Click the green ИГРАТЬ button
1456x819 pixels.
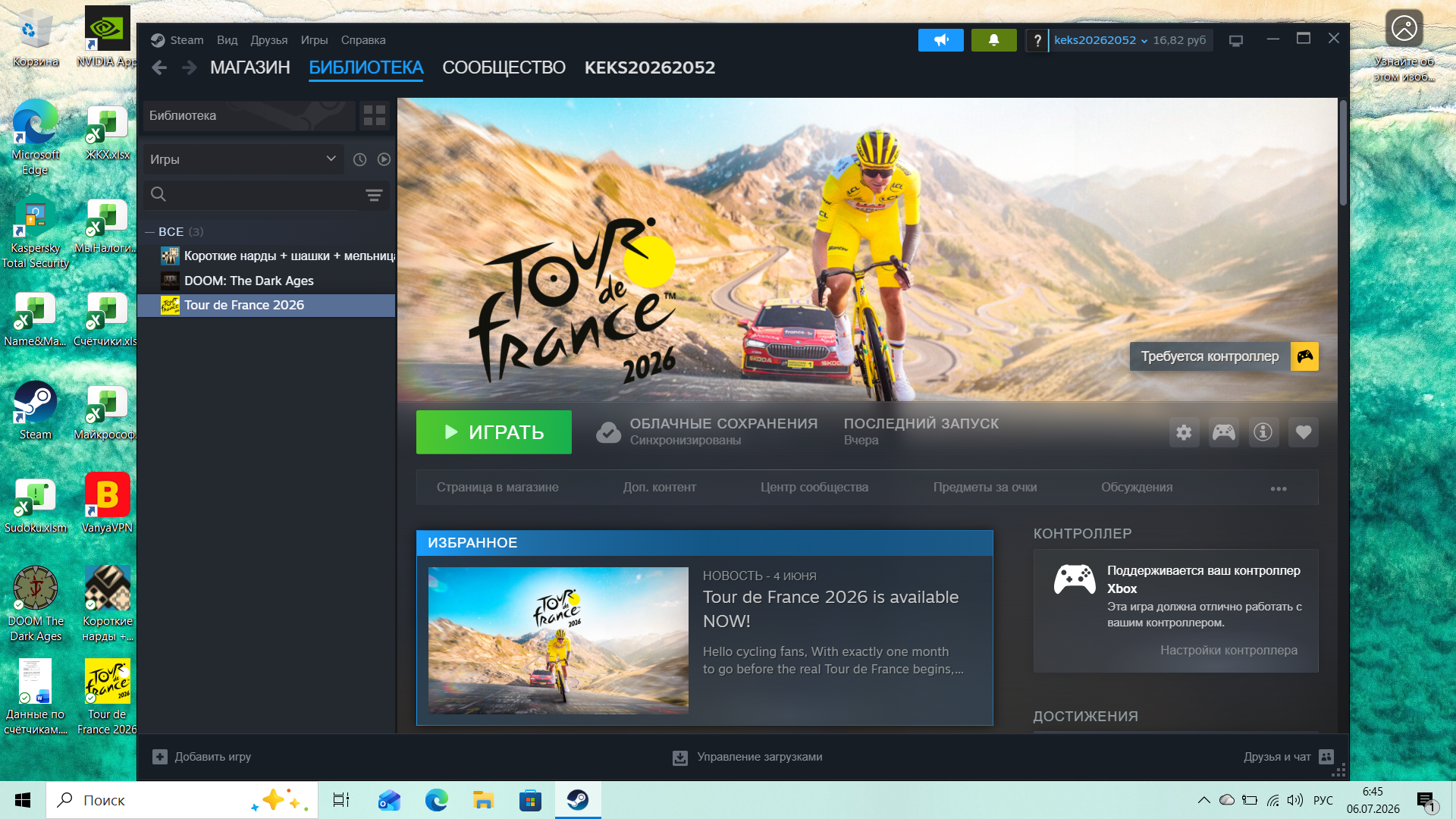[x=494, y=432]
